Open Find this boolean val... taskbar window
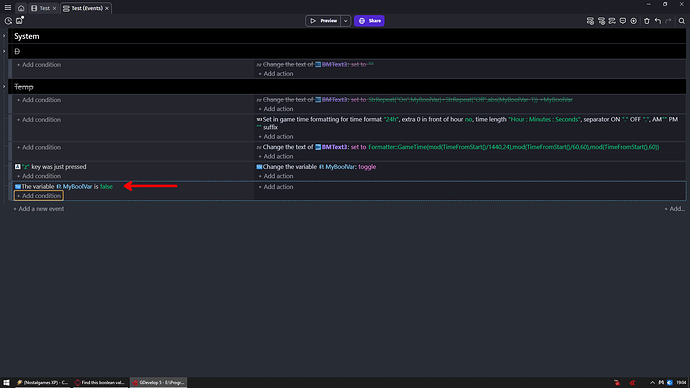 (100, 383)
